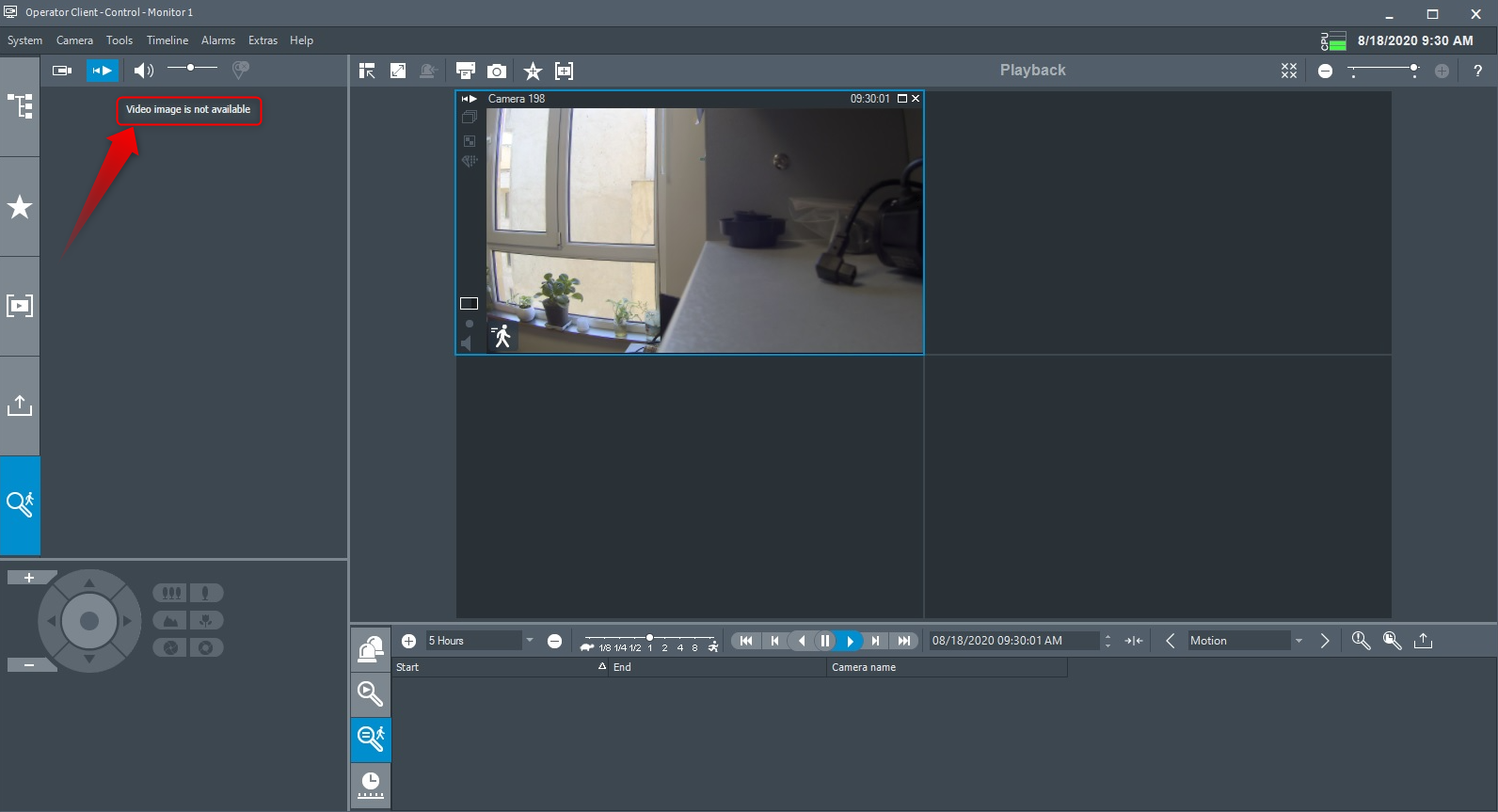
Task: Open the Motion event type dropdown
Action: click(1299, 641)
